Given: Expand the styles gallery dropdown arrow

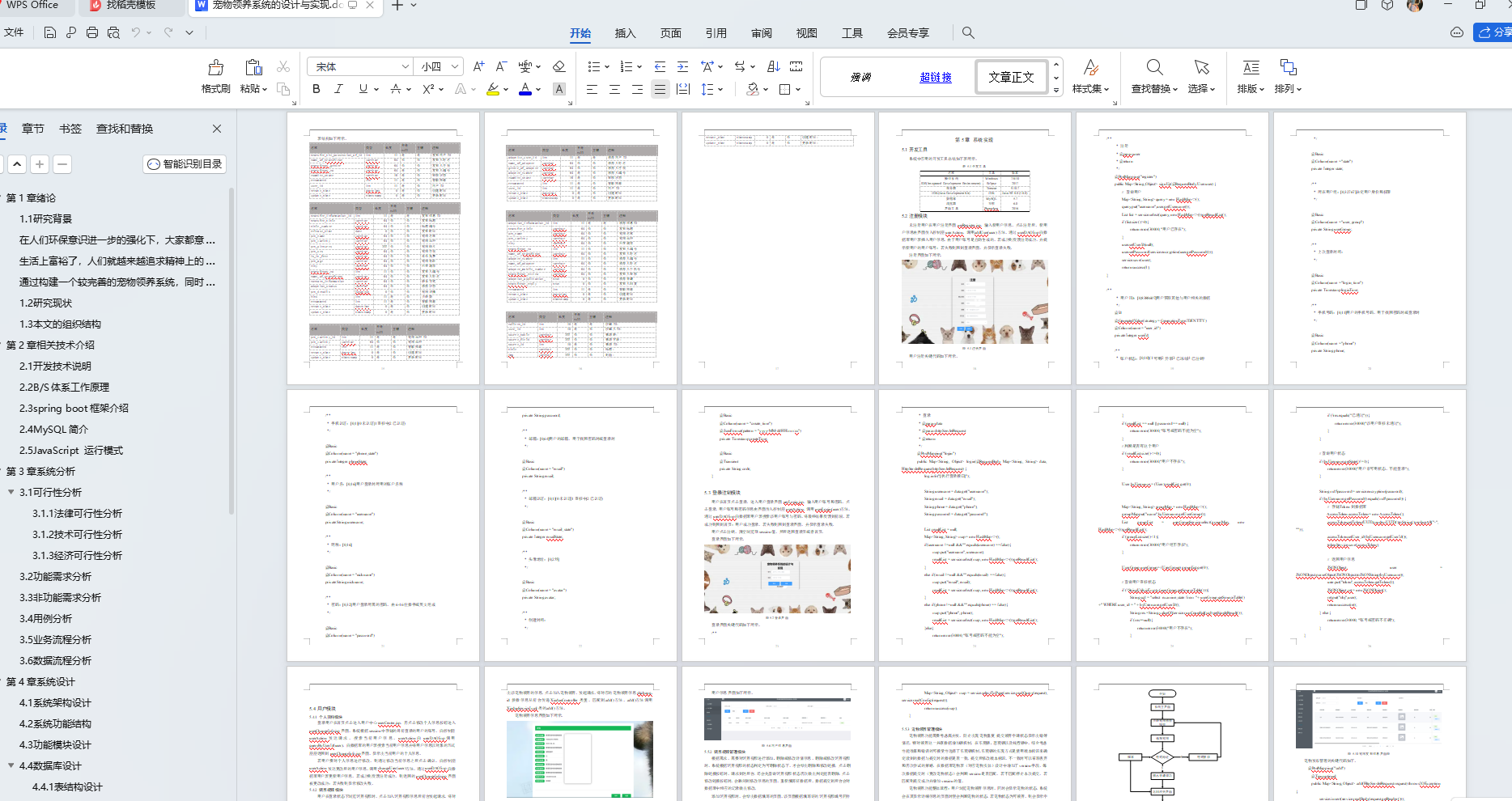Looking at the screenshot, I should point(1056,90).
